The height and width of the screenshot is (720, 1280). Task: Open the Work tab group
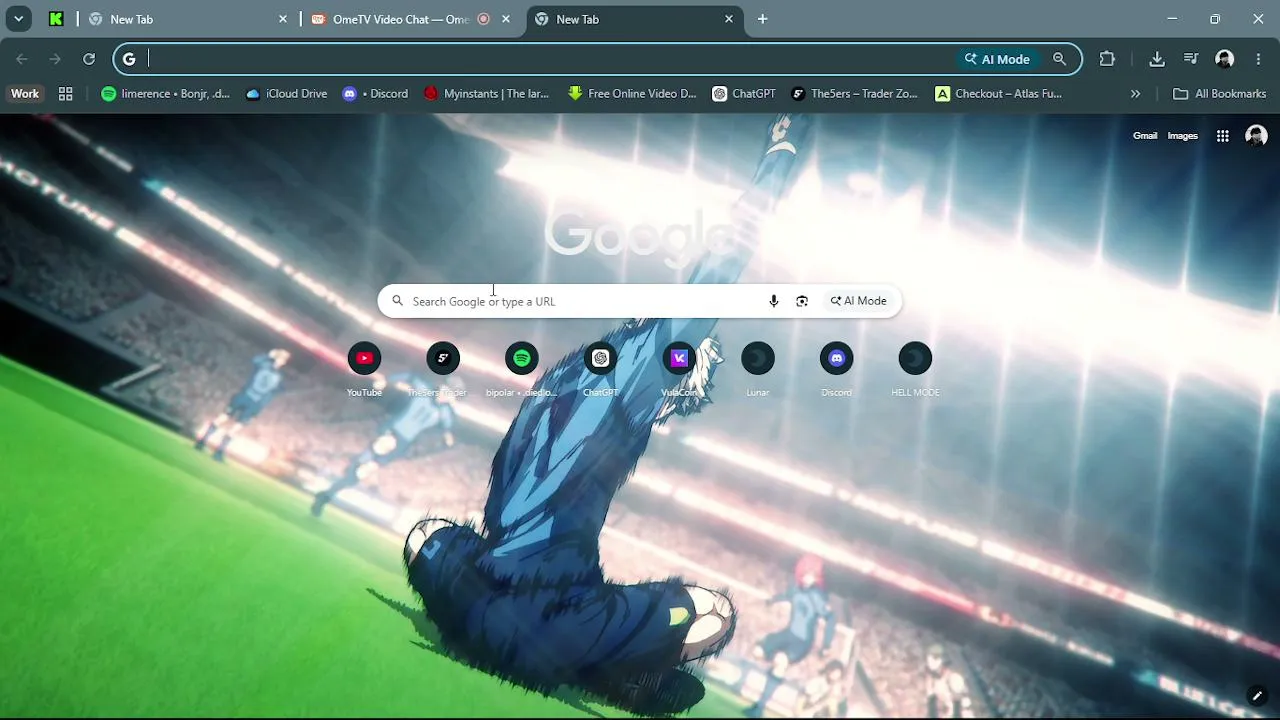(25, 94)
